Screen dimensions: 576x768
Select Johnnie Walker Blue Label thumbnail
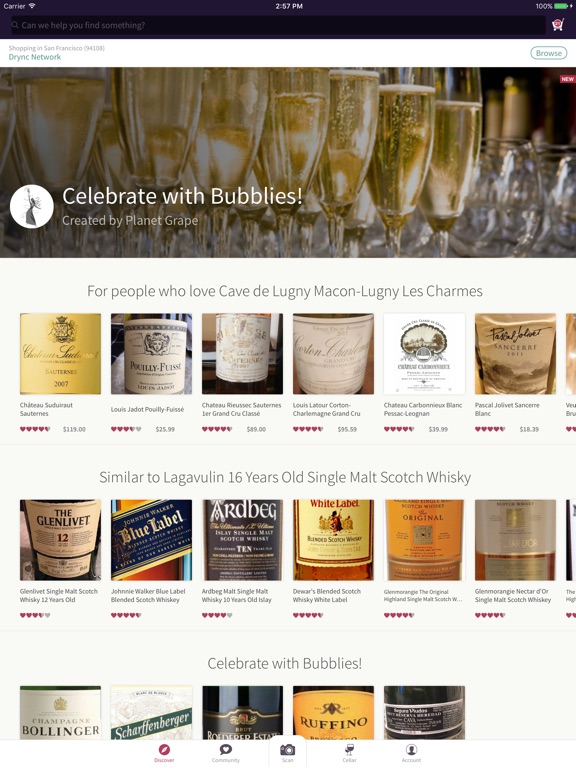click(x=151, y=540)
